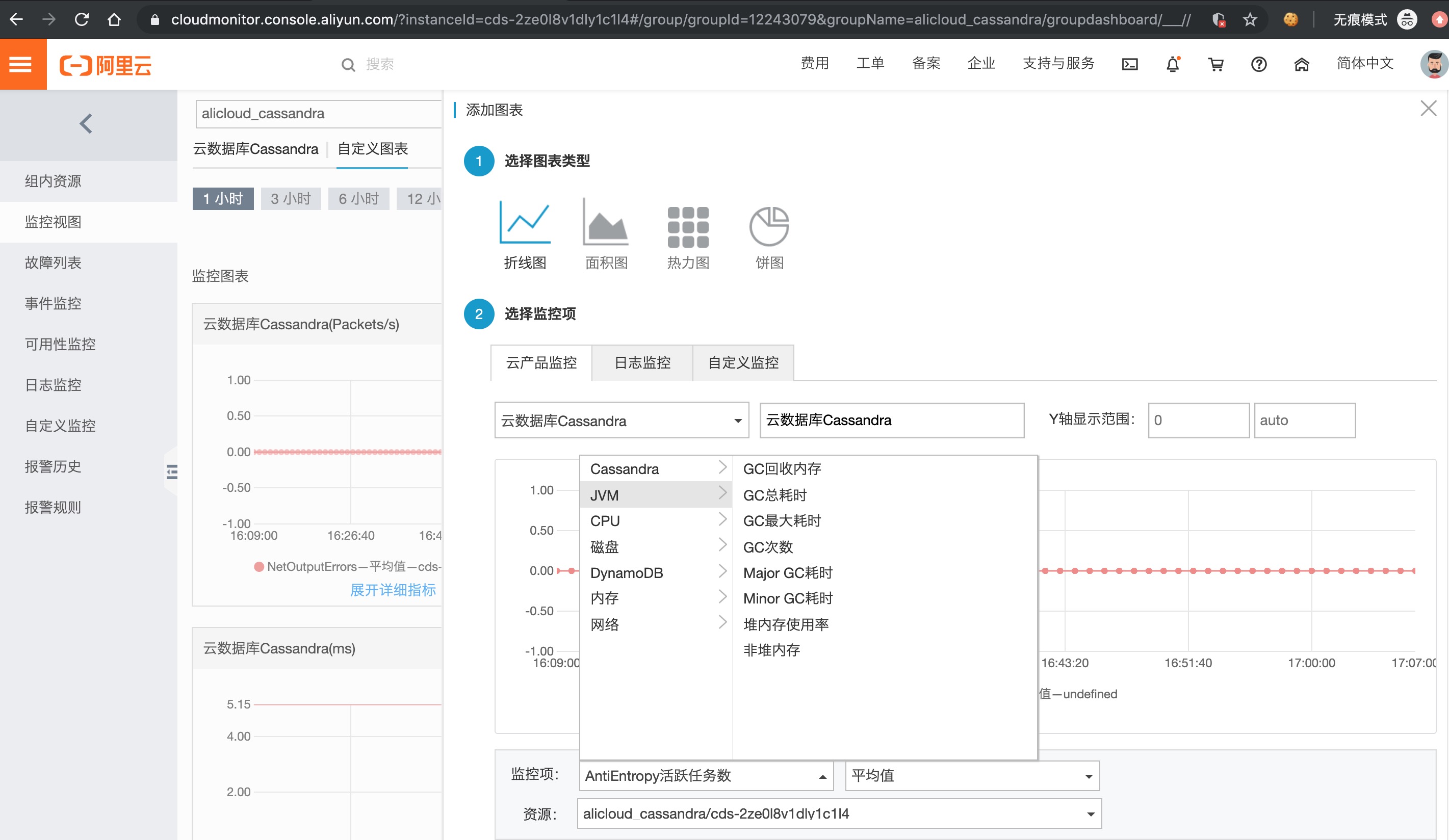Expand the CPU metric category
This screenshot has height=840, width=1449.
[656, 520]
